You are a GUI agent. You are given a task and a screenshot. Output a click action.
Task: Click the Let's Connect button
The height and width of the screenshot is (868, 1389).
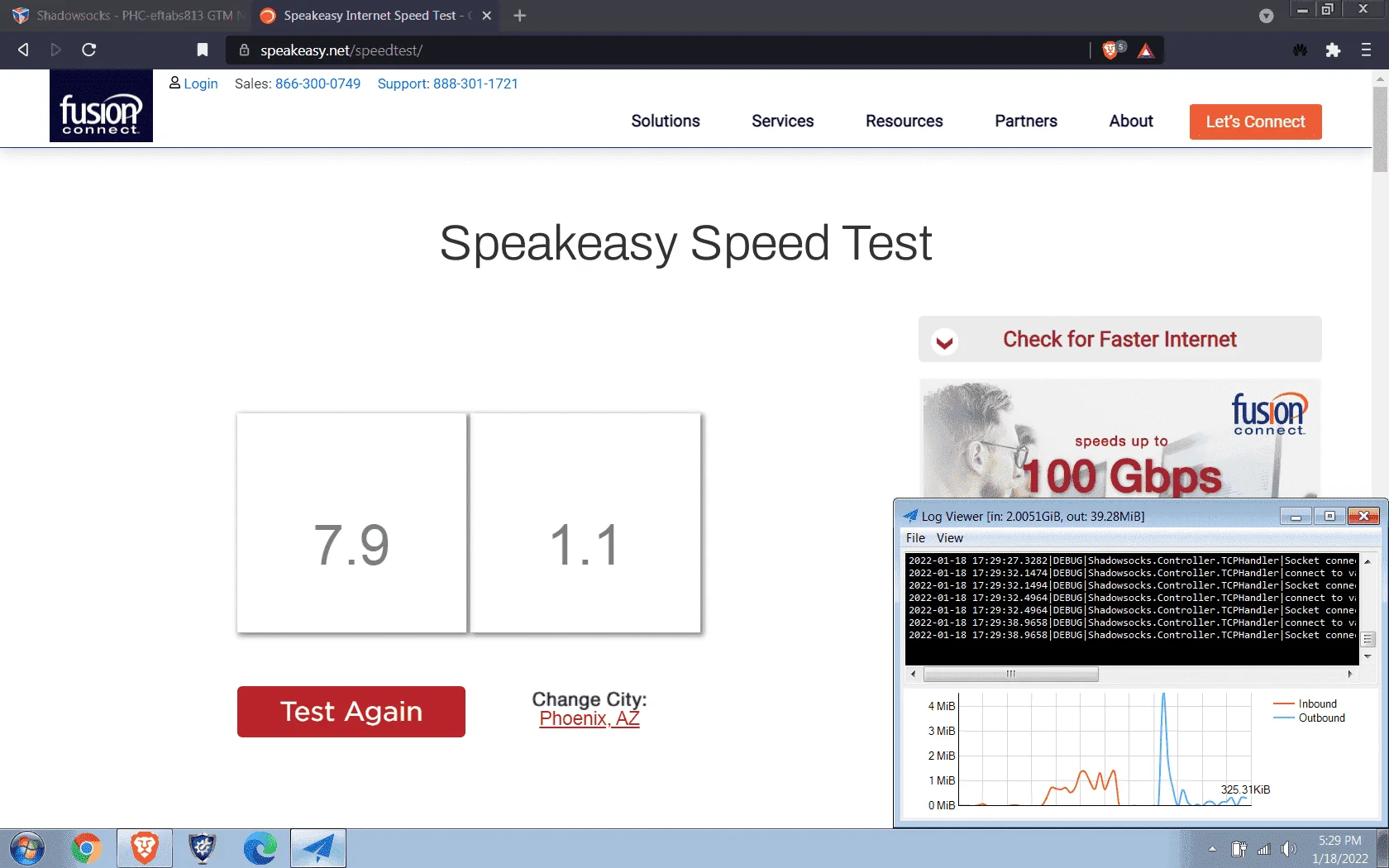pyautogui.click(x=1255, y=122)
